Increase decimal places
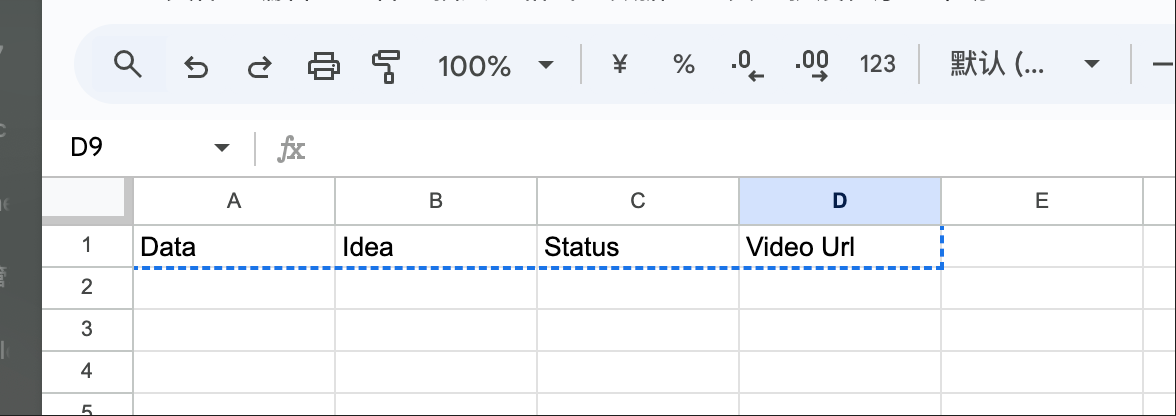 812,66
